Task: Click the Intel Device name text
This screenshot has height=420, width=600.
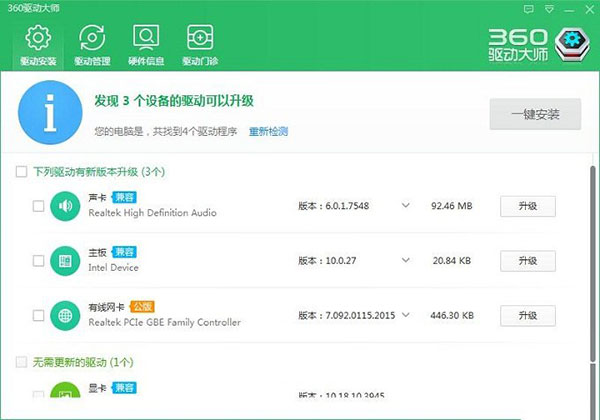Action: [x=113, y=267]
